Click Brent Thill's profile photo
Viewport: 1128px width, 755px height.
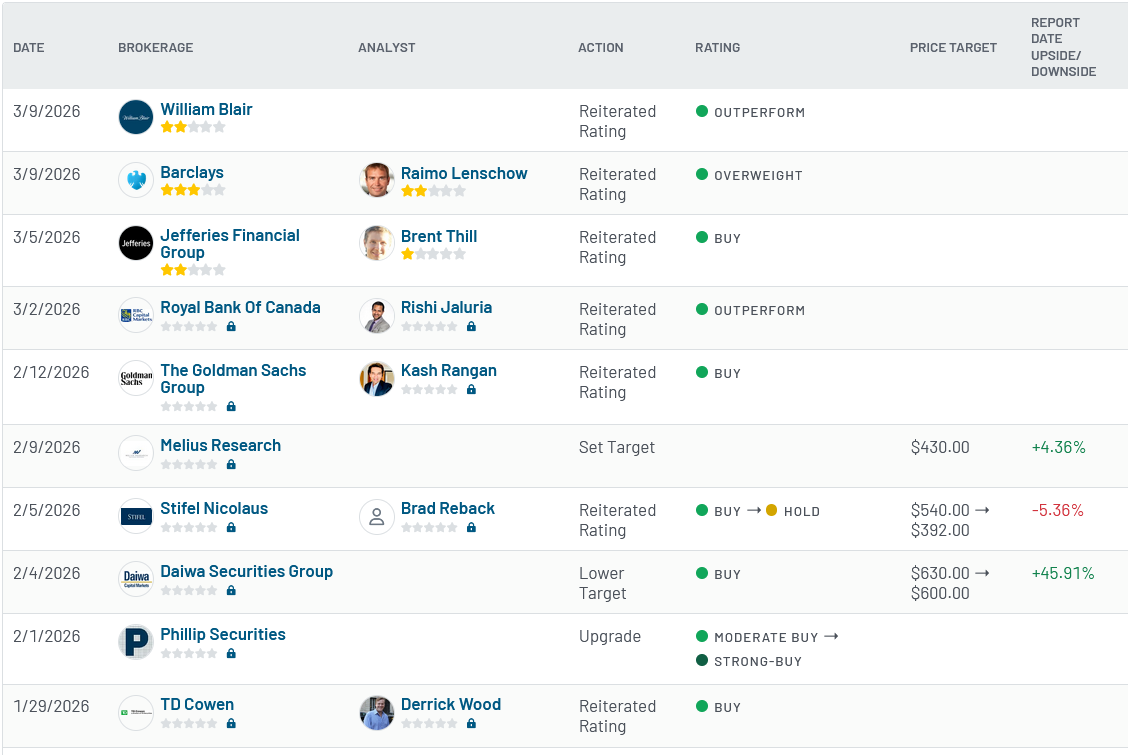(377, 243)
